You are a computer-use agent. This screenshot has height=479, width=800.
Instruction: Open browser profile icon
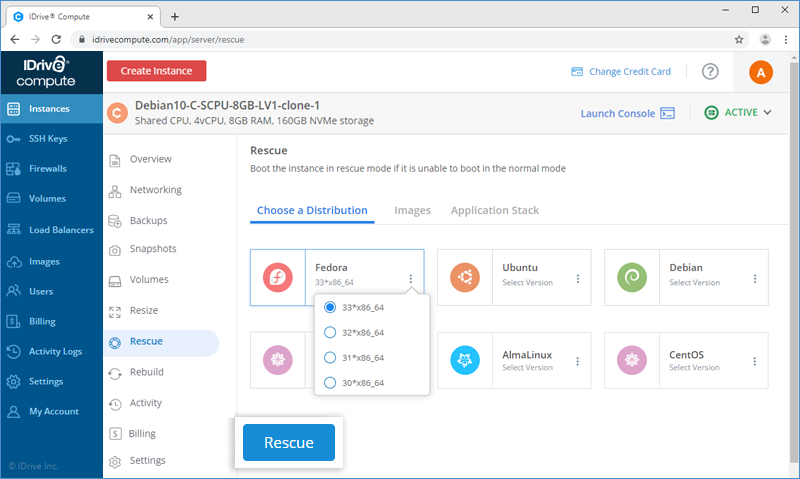click(x=765, y=39)
